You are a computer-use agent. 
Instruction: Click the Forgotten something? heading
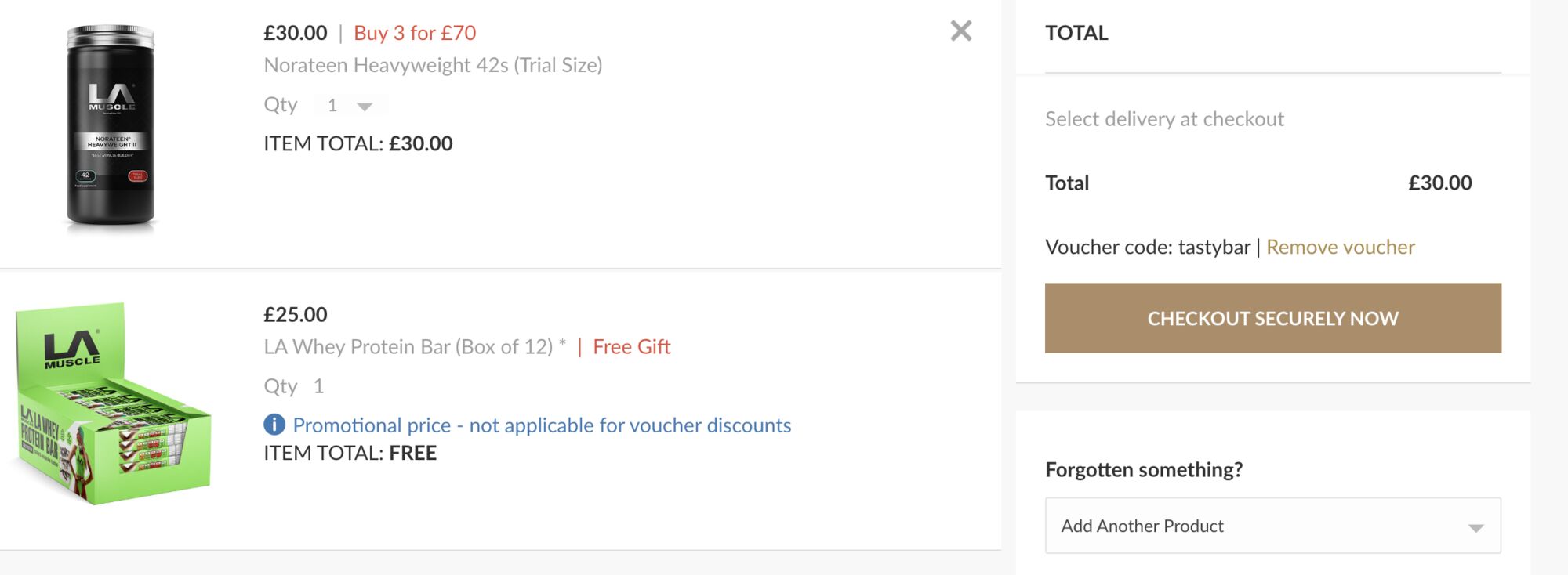pyautogui.click(x=1144, y=469)
